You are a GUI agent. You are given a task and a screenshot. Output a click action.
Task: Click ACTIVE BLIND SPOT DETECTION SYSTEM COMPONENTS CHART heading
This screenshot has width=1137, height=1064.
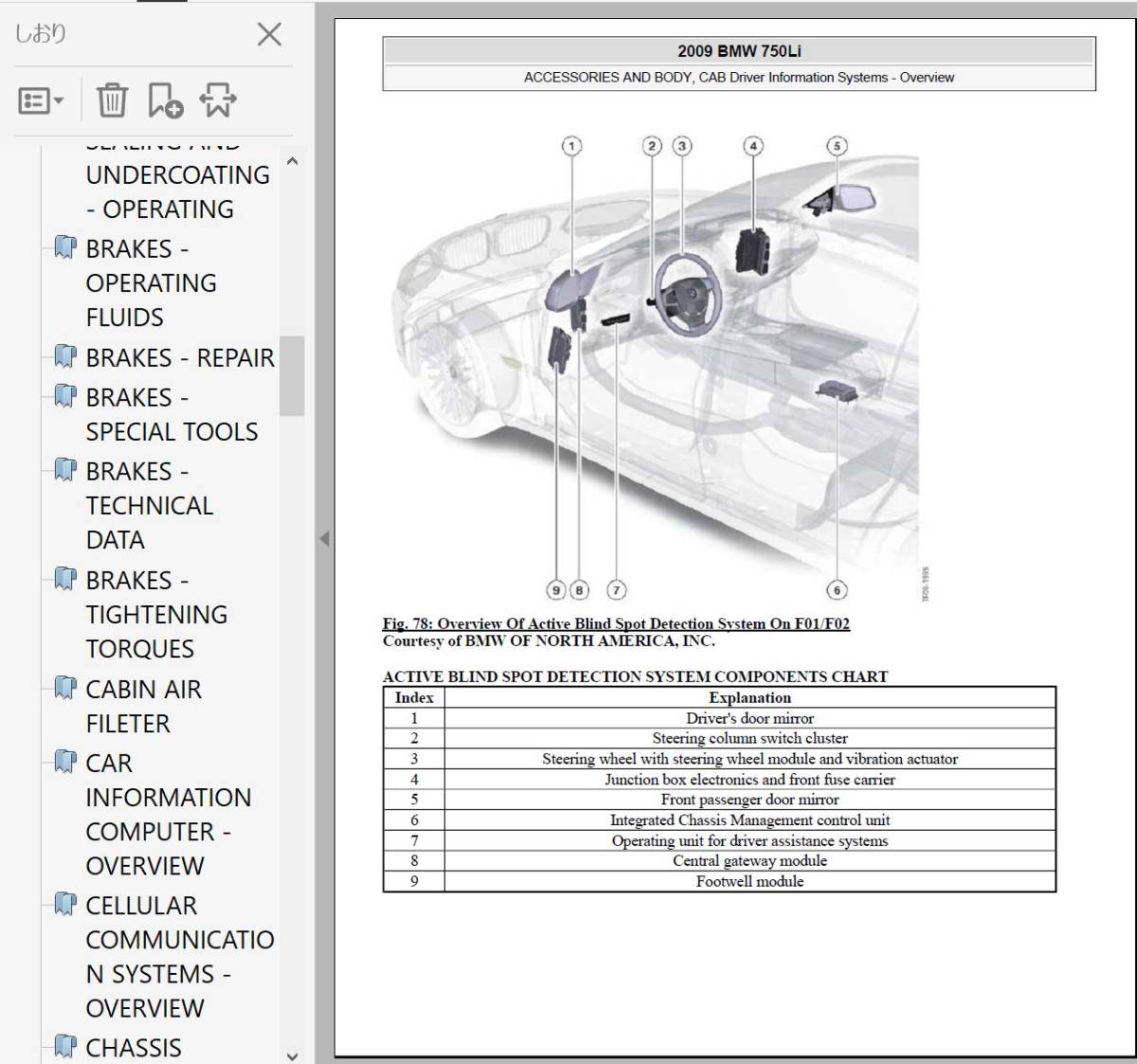point(636,676)
